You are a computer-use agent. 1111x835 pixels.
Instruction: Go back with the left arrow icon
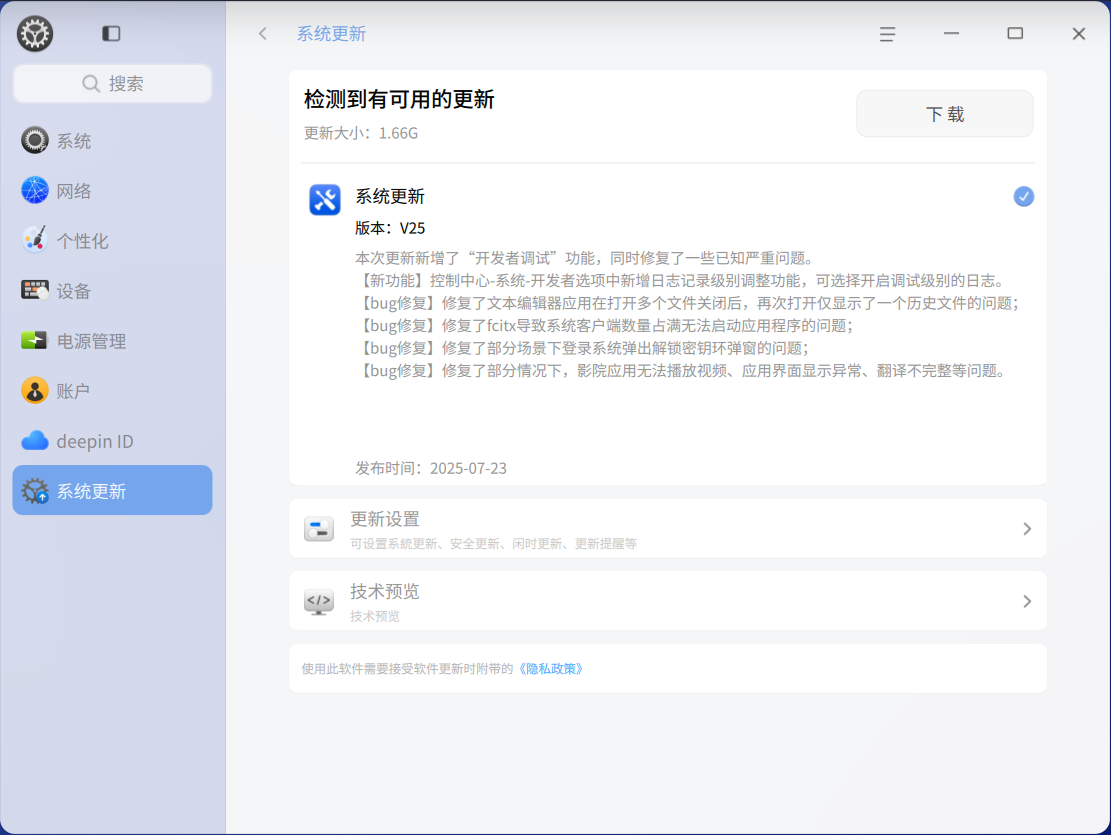[x=263, y=33]
